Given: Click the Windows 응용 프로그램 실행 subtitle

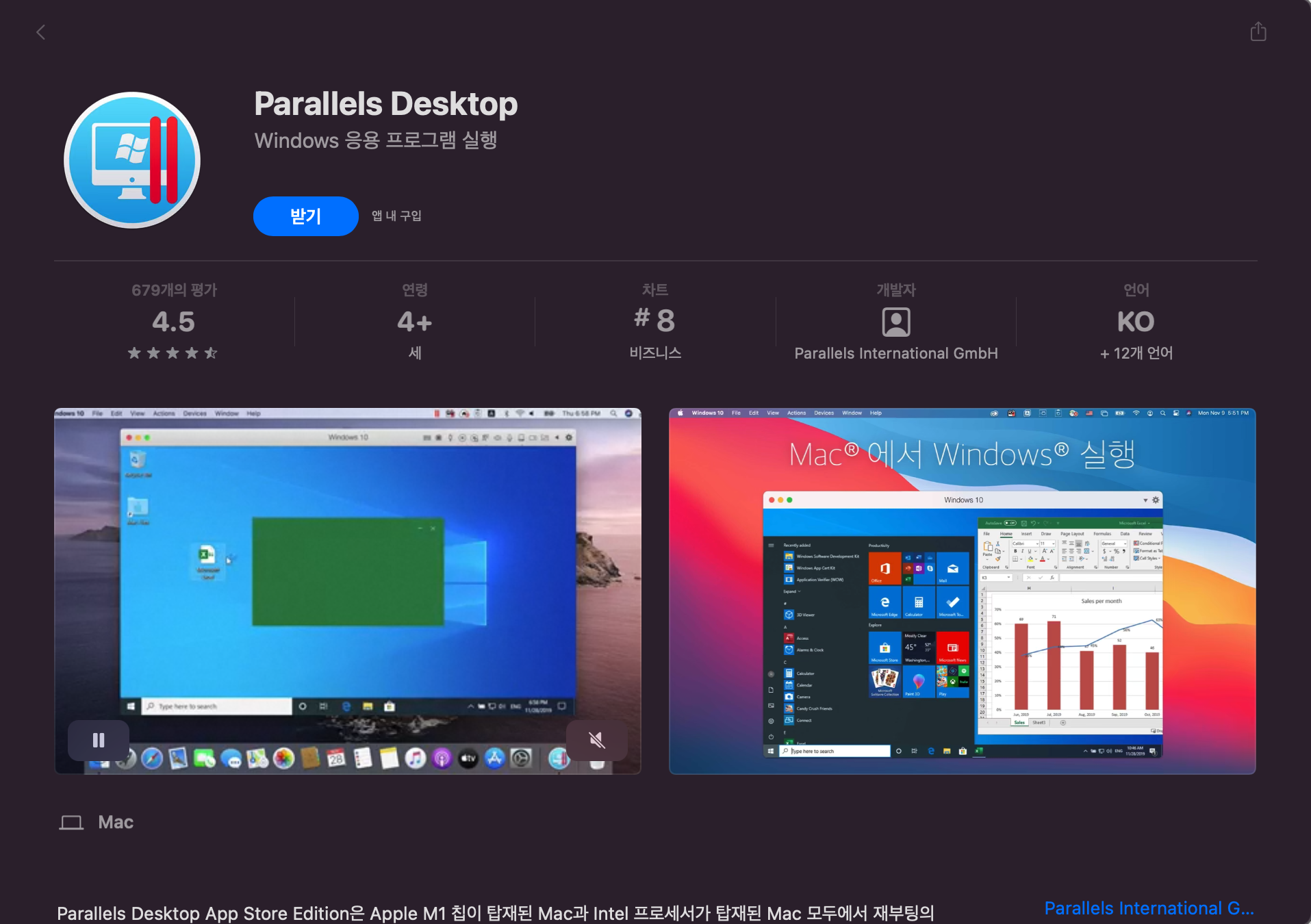Looking at the screenshot, I should click(376, 140).
